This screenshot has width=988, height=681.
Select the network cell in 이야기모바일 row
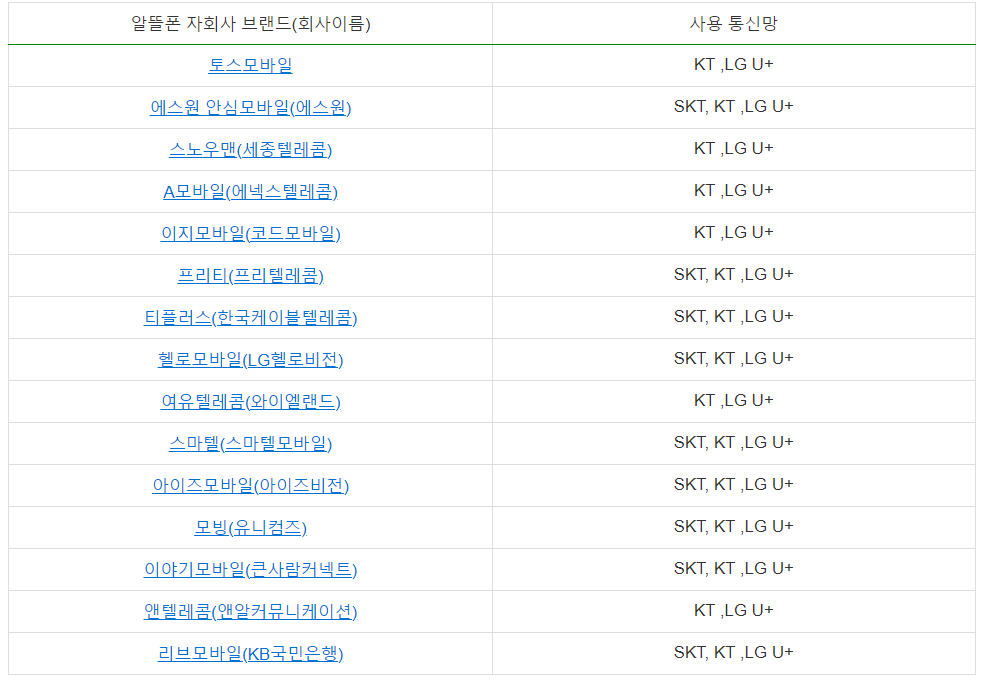click(733, 569)
